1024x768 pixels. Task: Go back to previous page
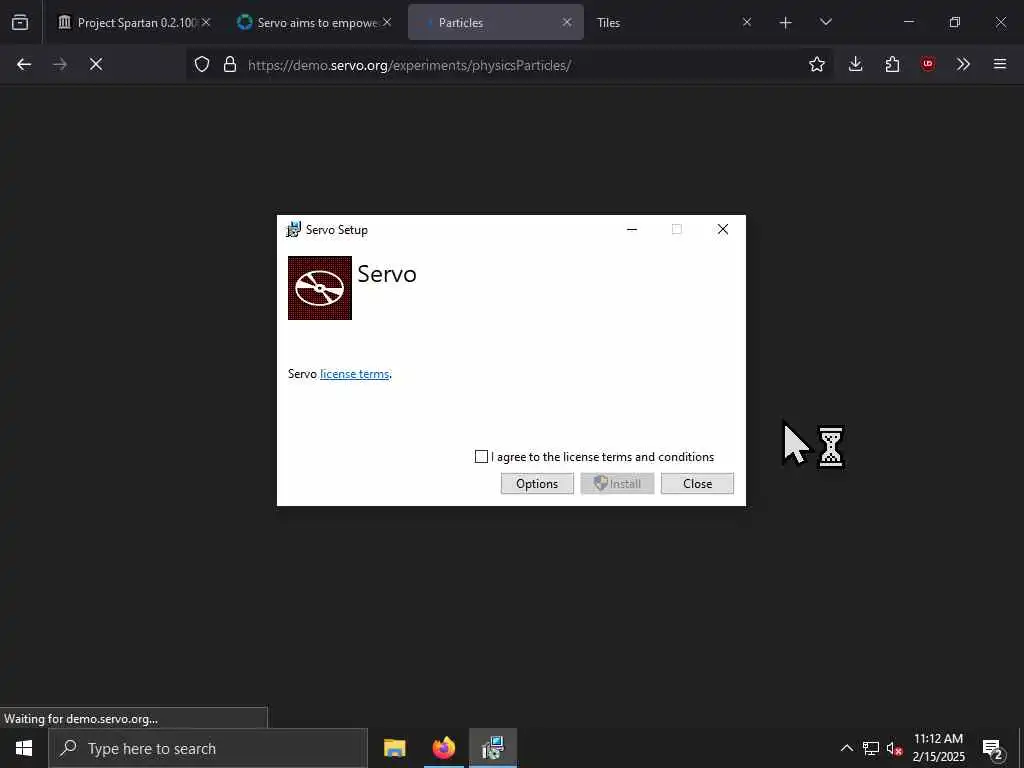[x=24, y=64]
